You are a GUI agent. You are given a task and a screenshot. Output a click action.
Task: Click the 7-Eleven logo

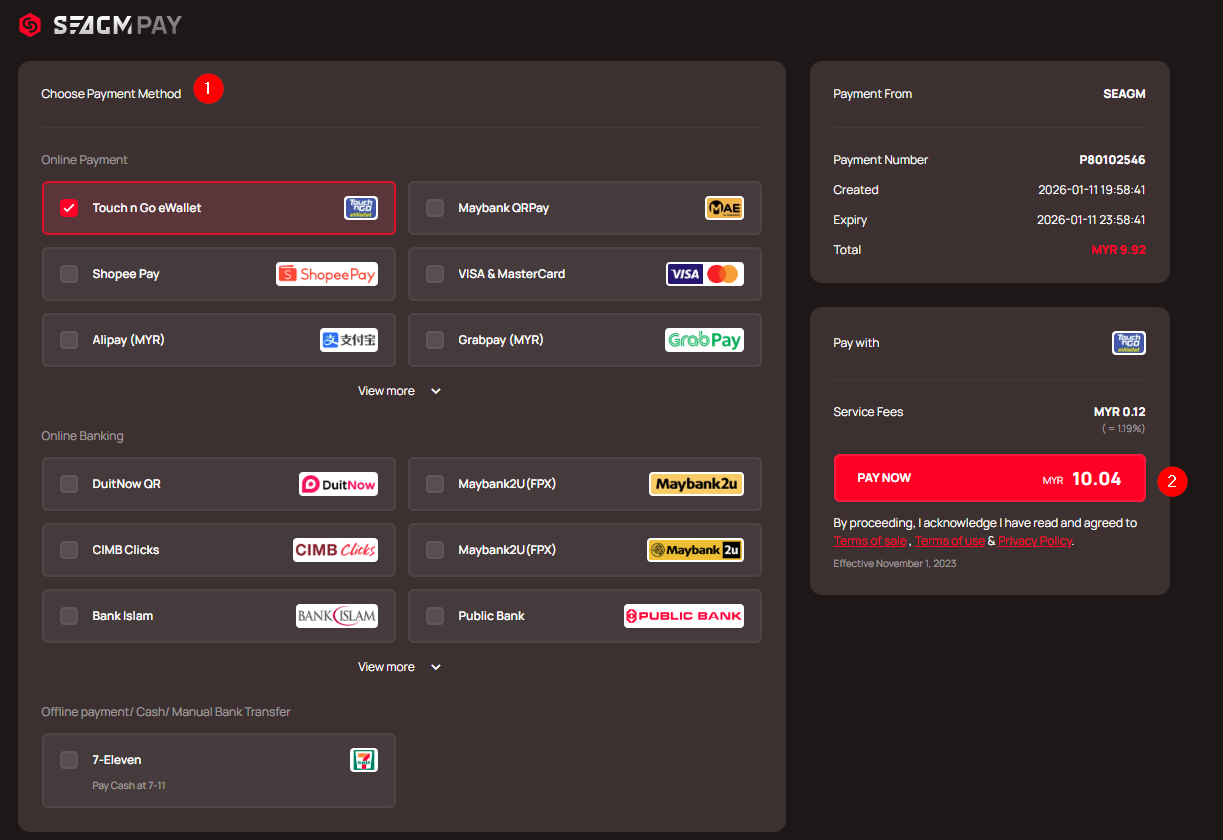364,760
